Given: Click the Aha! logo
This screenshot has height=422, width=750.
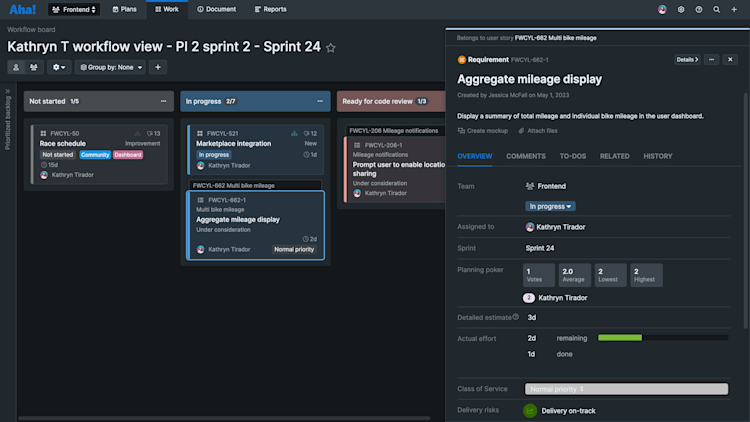Looking at the screenshot, I should pyautogui.click(x=22, y=10).
